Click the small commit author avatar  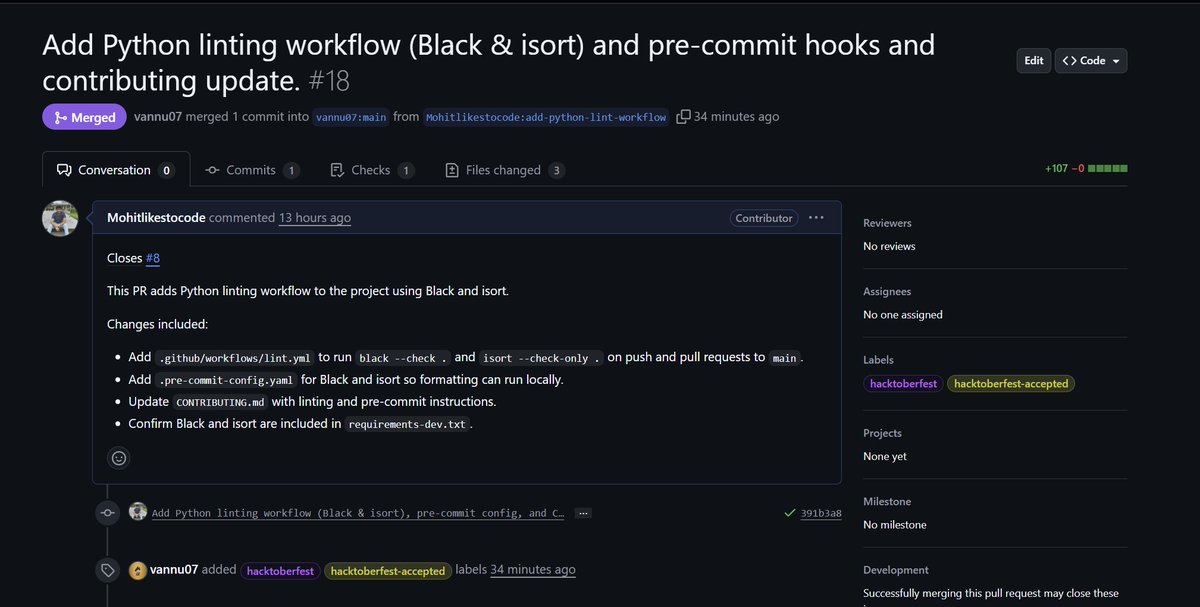click(x=138, y=512)
